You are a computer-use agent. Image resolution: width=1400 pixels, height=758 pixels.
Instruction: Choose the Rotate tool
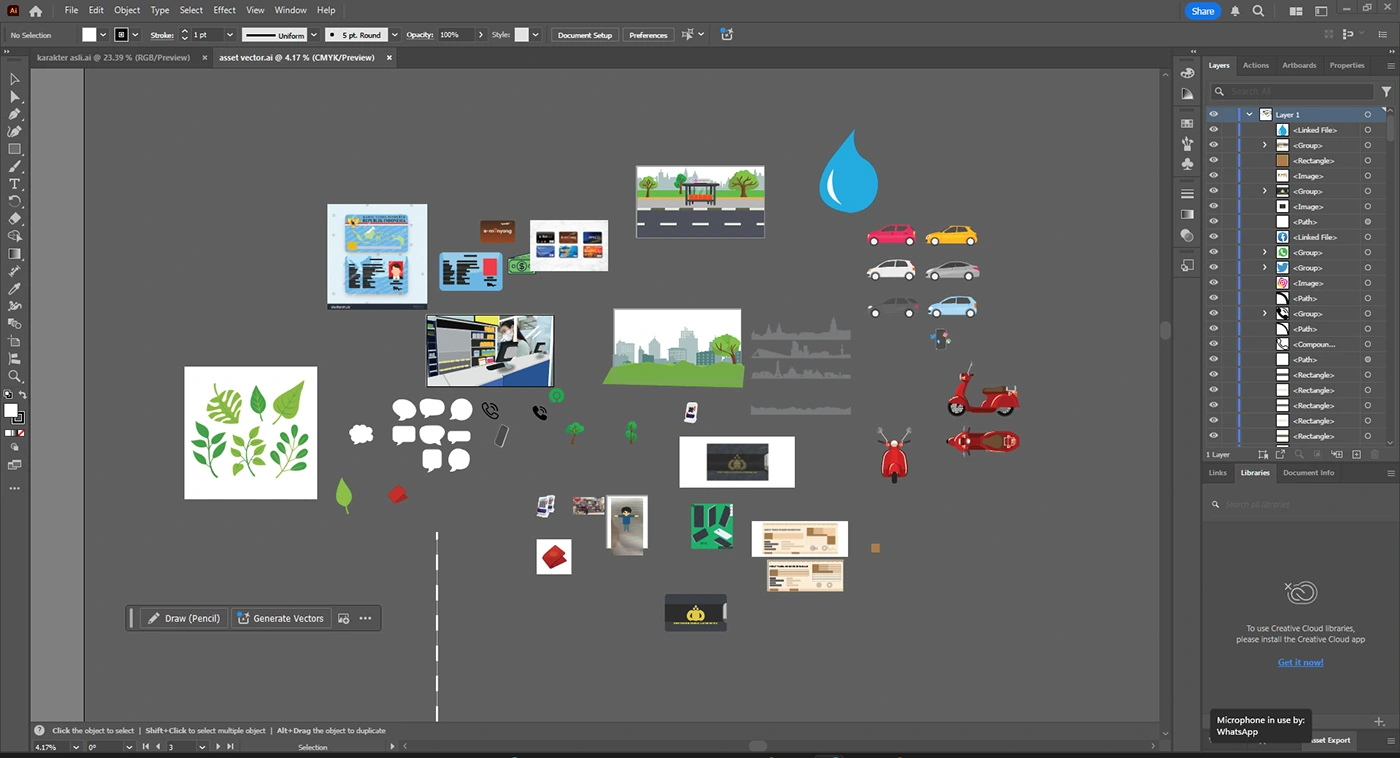coord(15,201)
